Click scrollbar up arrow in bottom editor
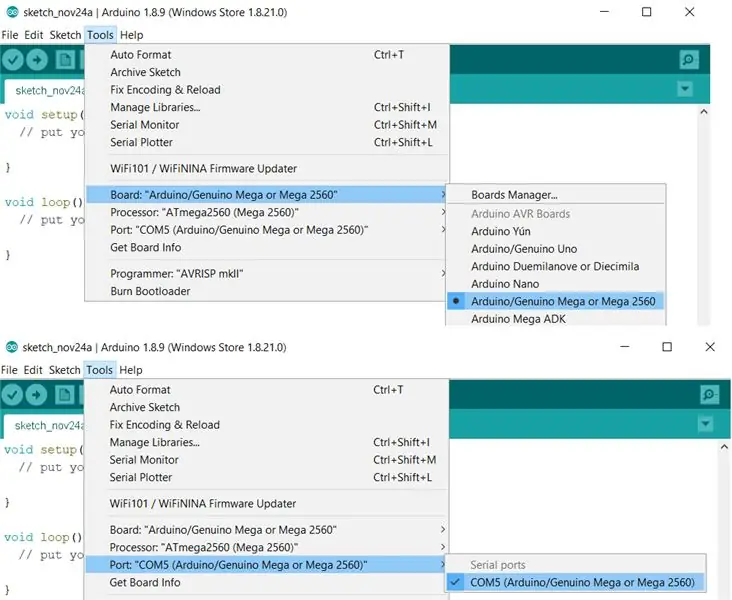This screenshot has width=732, height=600. [x=724, y=447]
